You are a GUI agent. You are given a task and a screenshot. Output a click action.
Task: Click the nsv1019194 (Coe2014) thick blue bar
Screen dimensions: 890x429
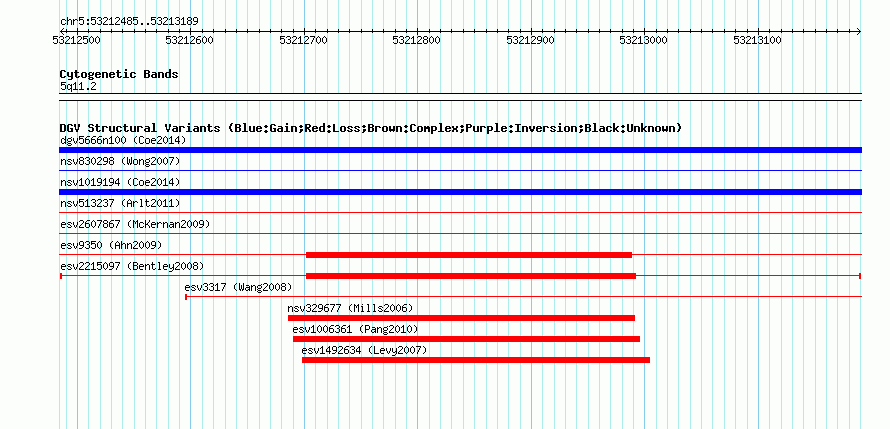[460, 192]
